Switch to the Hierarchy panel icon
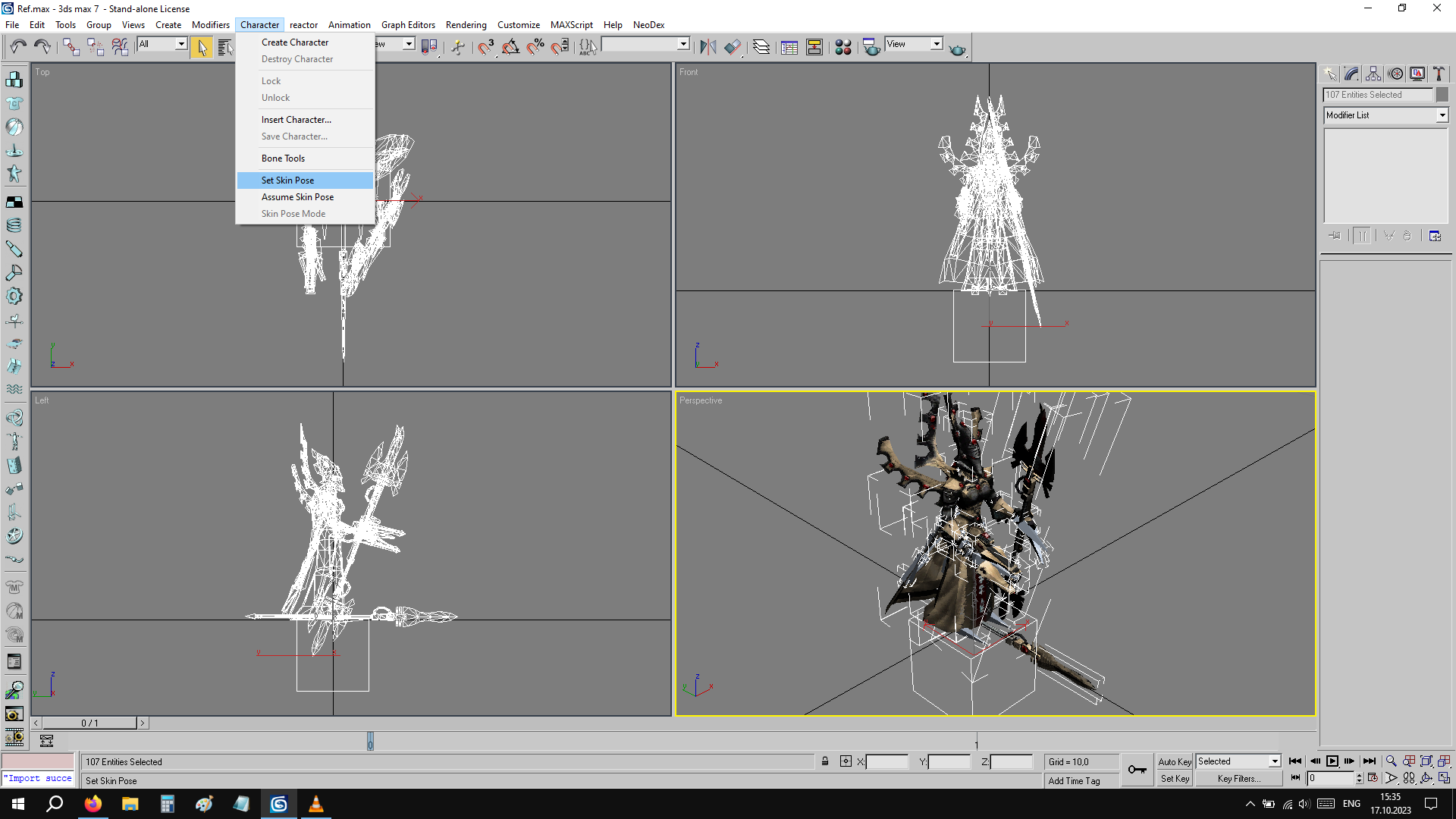Viewport: 1456px width, 819px height. [1373, 74]
